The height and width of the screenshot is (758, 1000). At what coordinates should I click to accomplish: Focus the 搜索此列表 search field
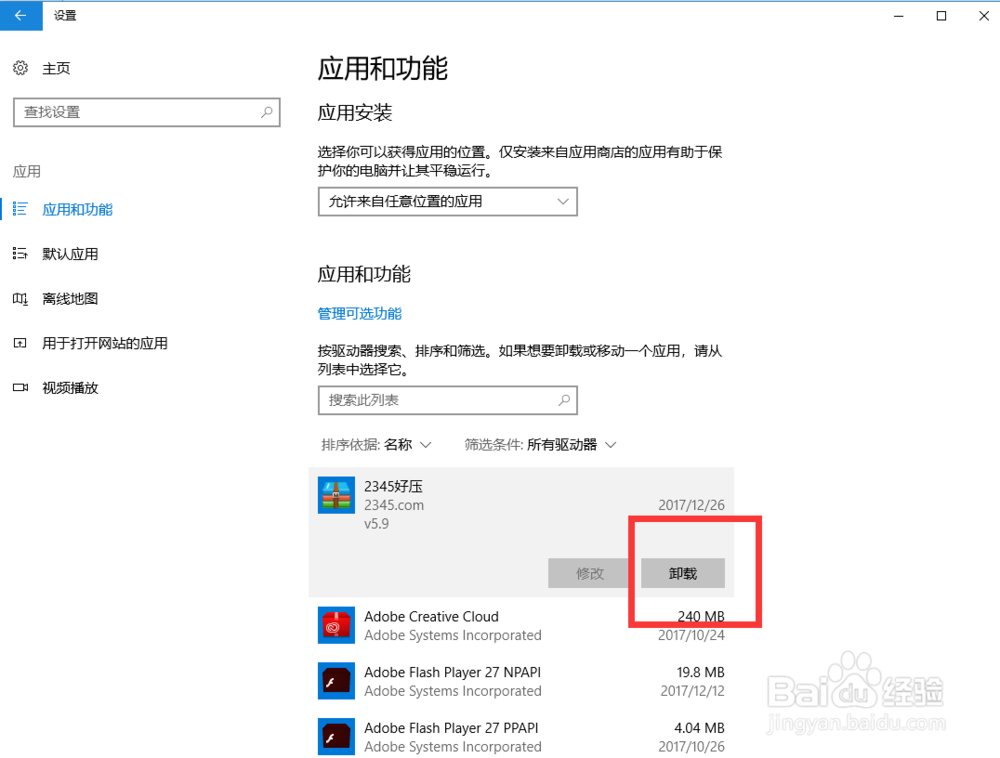pos(448,400)
